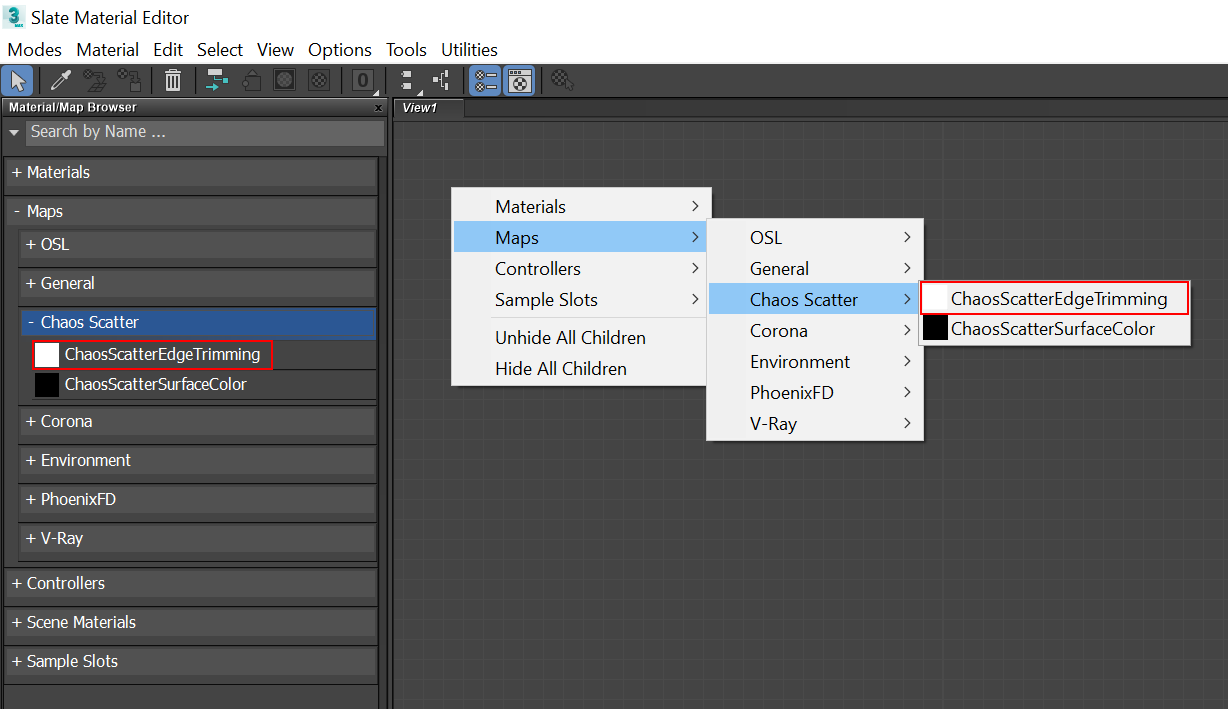Open Maps submenu in context menu

tap(581, 237)
